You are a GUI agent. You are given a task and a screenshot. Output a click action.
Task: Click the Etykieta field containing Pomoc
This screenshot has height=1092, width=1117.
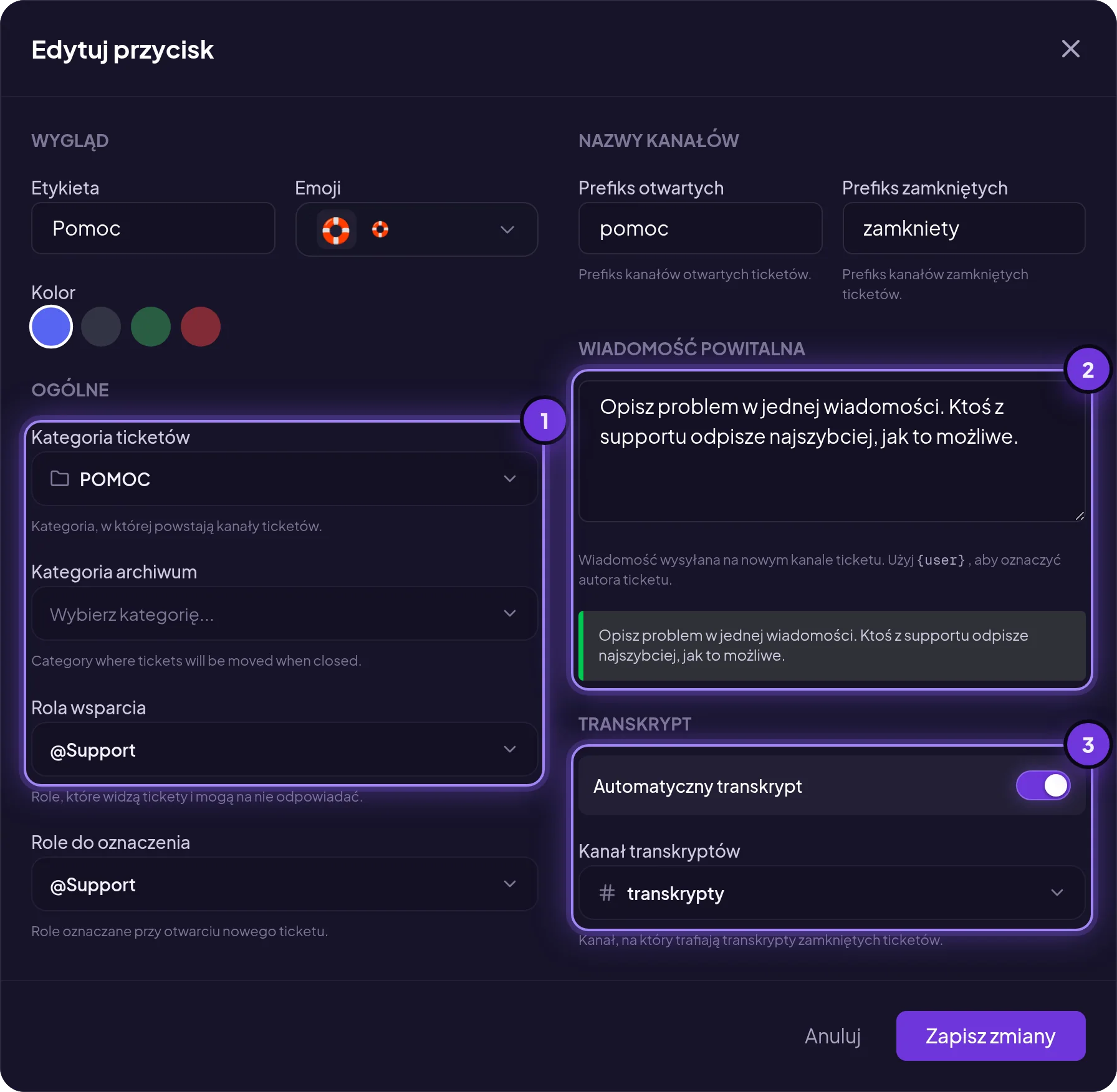[153, 228]
